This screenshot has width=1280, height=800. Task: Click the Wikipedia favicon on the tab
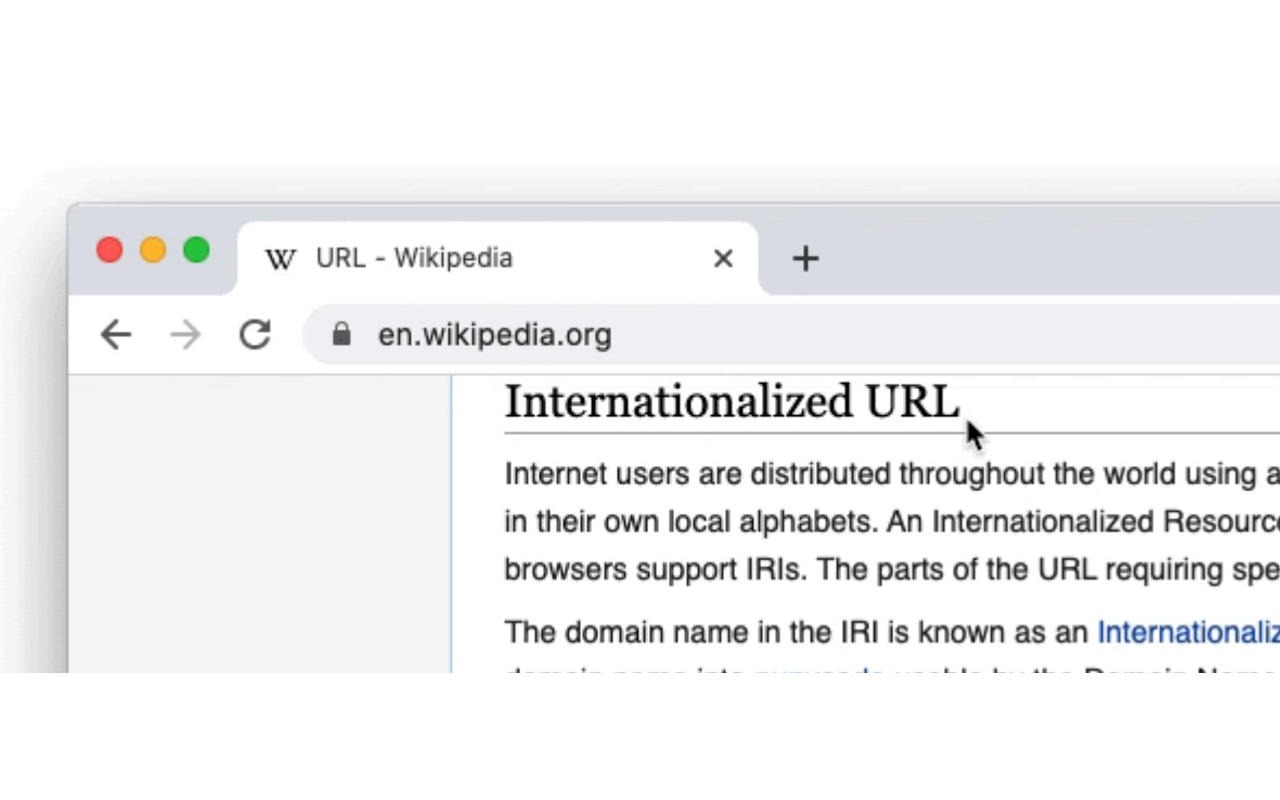280,258
